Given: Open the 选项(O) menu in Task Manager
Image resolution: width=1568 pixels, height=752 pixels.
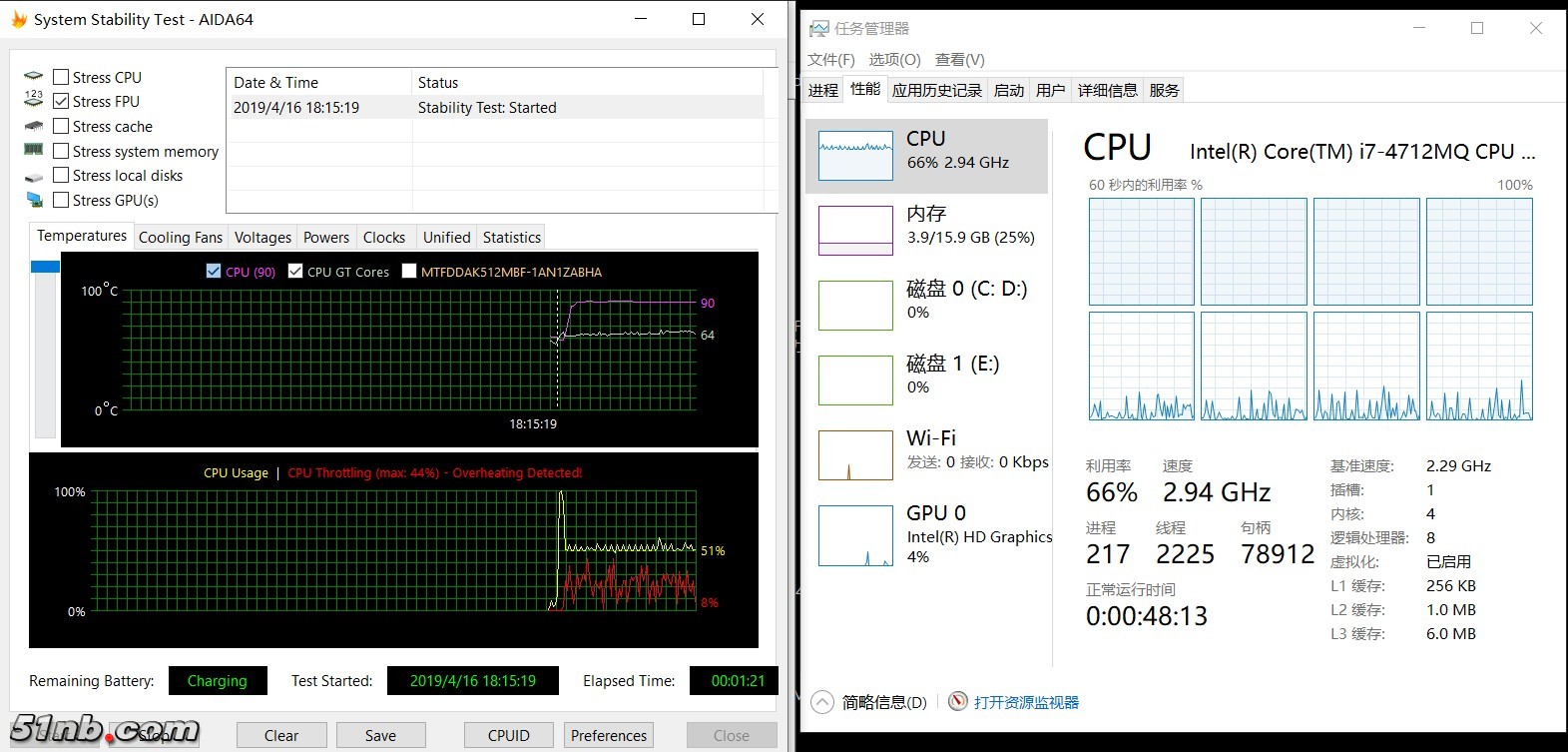Looking at the screenshot, I should [x=895, y=60].
